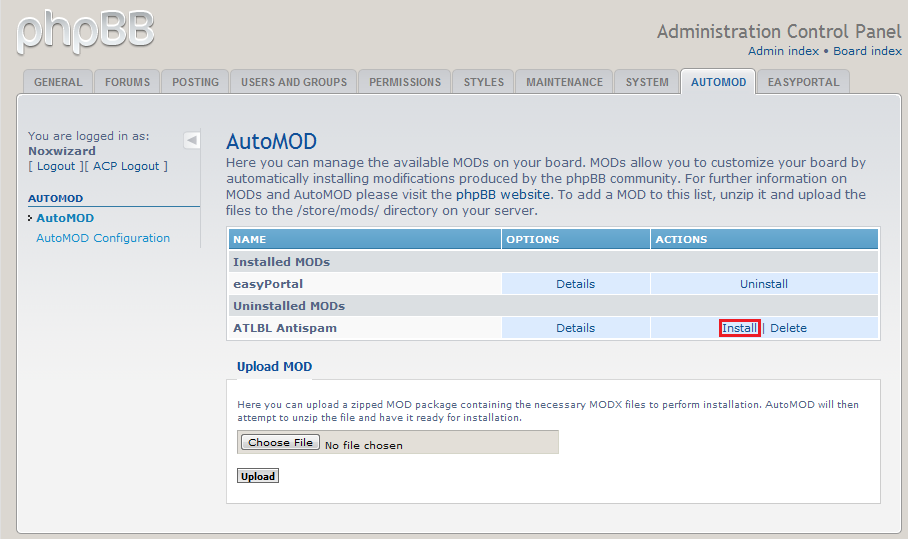Click the ACTIONS column header
Viewport: 908px width, 539px height.
point(764,239)
